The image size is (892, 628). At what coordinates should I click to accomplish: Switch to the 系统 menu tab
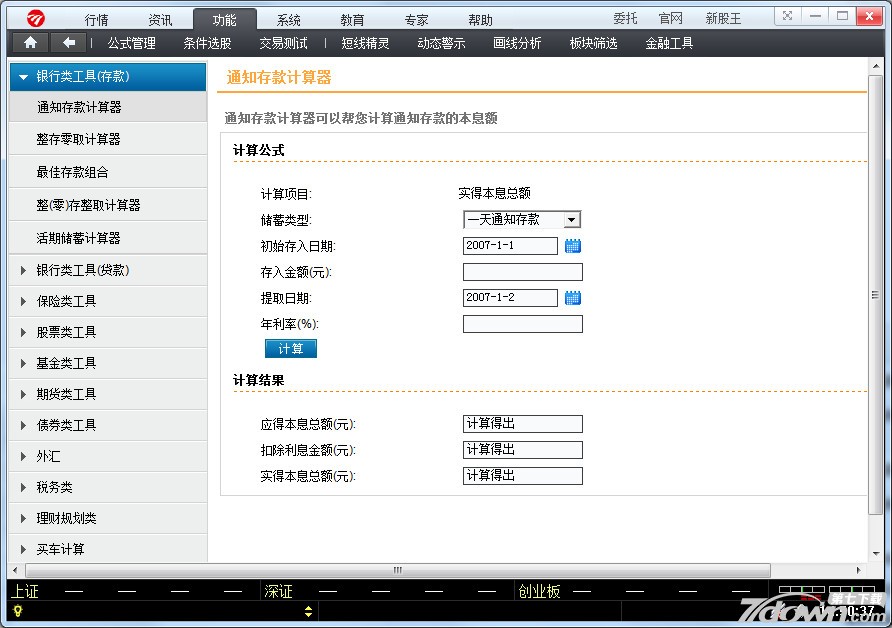pyautogui.click(x=288, y=19)
